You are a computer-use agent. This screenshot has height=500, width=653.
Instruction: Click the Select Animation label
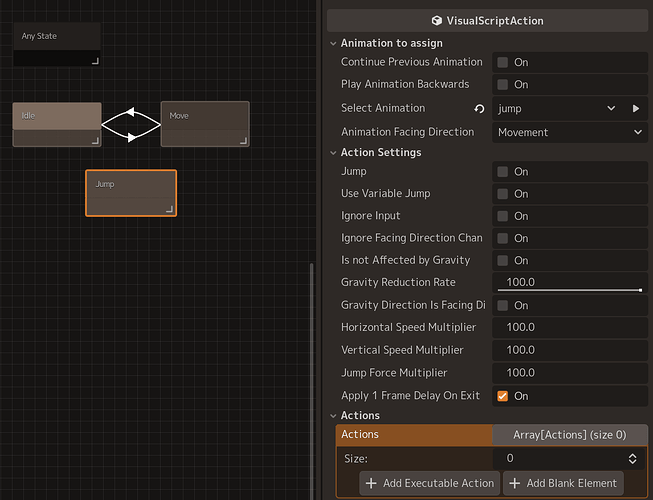tap(383, 108)
